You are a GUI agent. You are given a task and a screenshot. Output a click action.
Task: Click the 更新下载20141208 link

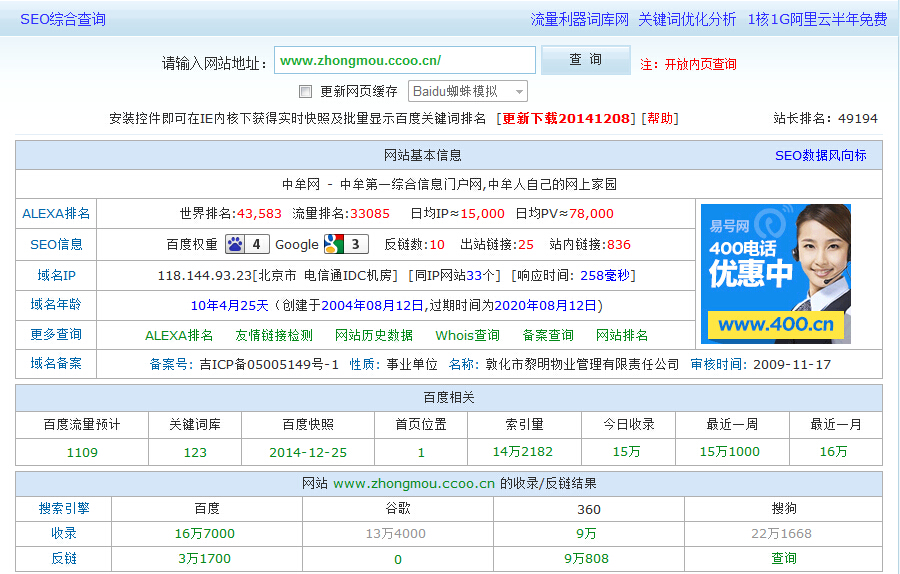pos(566,119)
